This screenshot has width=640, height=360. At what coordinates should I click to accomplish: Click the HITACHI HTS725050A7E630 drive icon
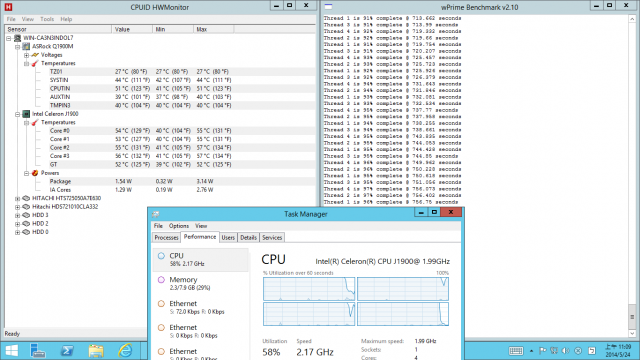(x=26, y=198)
